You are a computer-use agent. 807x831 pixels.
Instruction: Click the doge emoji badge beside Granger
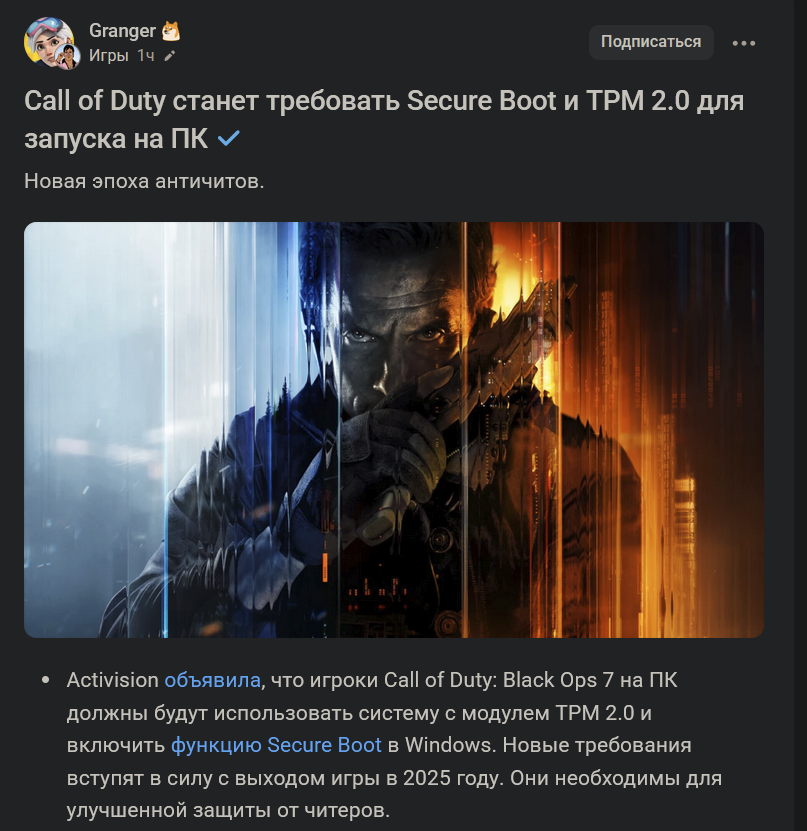[x=170, y=31]
